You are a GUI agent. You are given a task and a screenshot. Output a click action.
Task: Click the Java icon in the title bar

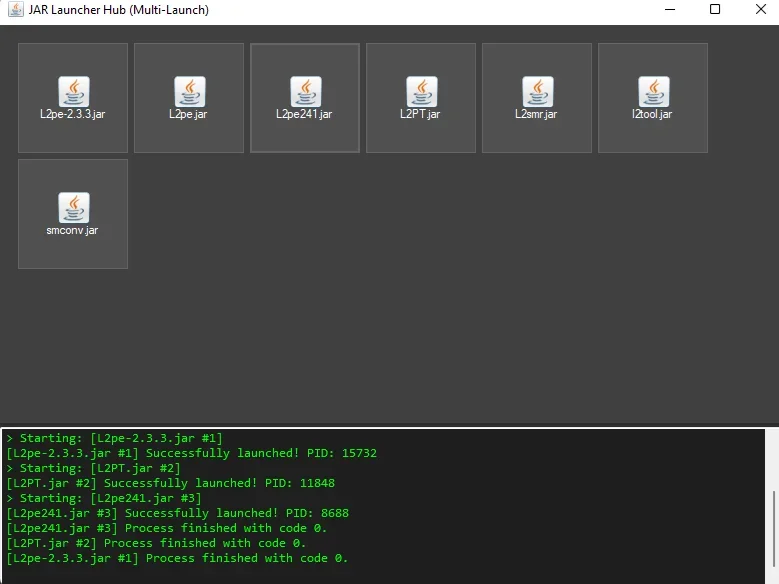16,9
